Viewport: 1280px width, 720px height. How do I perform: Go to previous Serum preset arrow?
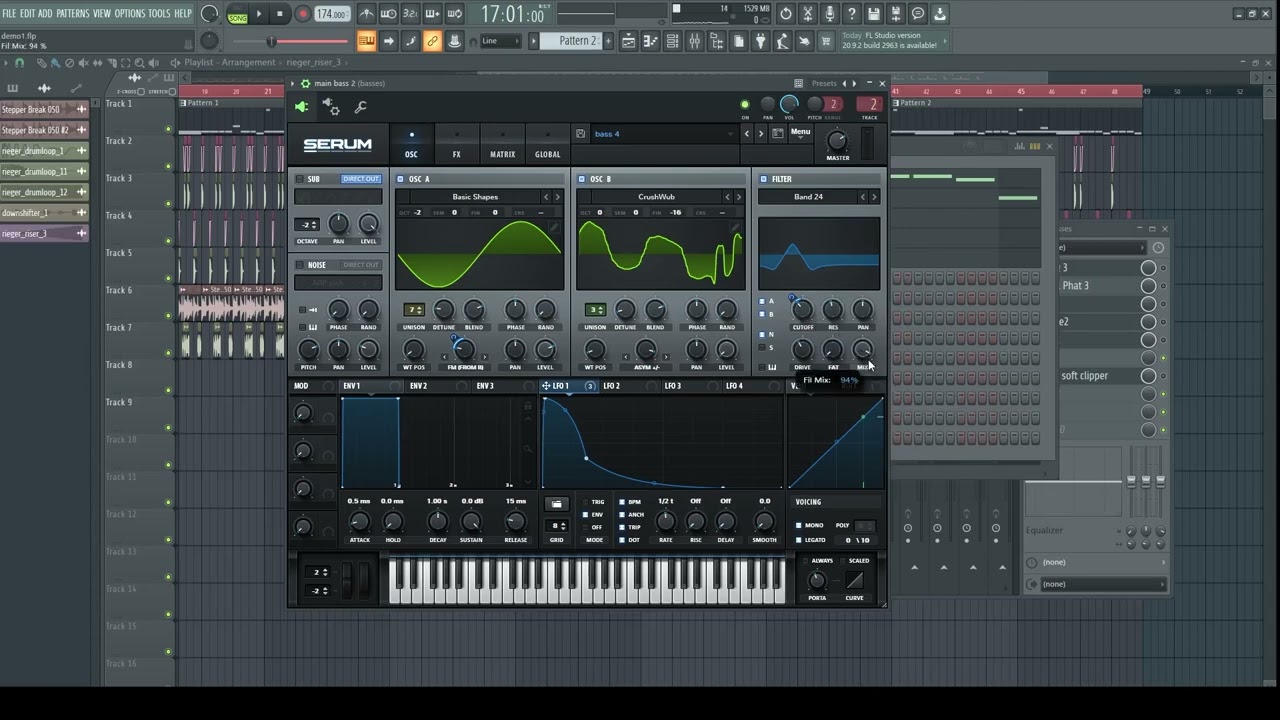[746, 134]
